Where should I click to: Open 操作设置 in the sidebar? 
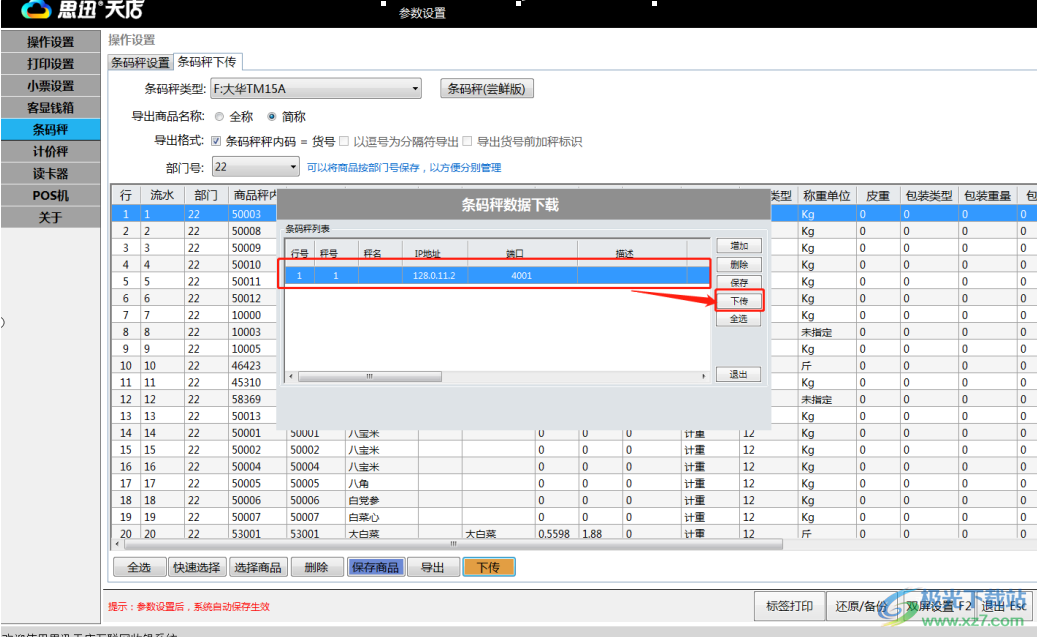[50, 42]
